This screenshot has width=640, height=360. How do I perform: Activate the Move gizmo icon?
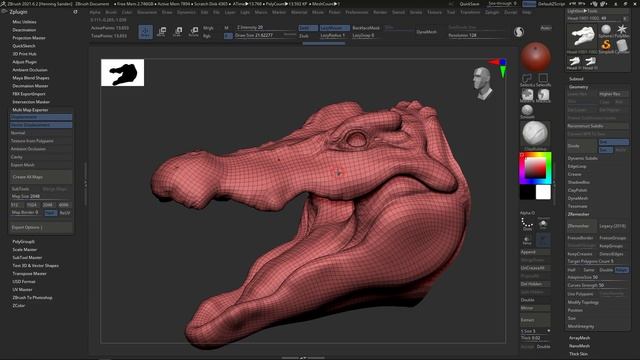(162, 31)
